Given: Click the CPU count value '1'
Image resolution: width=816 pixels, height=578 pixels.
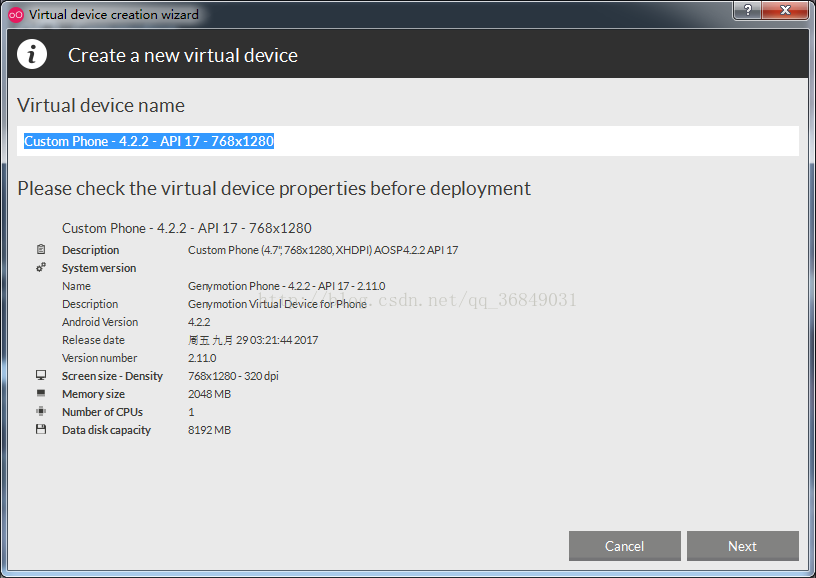Looking at the screenshot, I should pos(191,412).
